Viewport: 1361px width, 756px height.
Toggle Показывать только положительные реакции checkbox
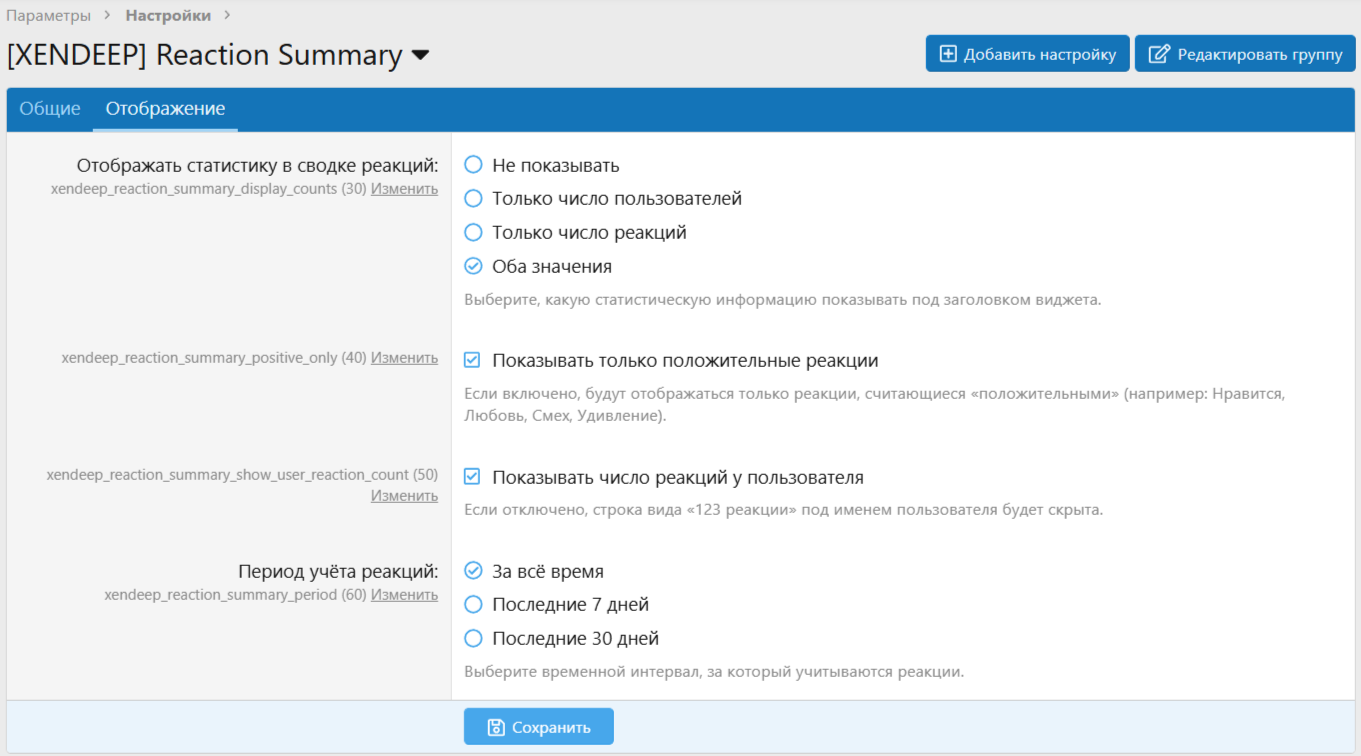coord(473,360)
